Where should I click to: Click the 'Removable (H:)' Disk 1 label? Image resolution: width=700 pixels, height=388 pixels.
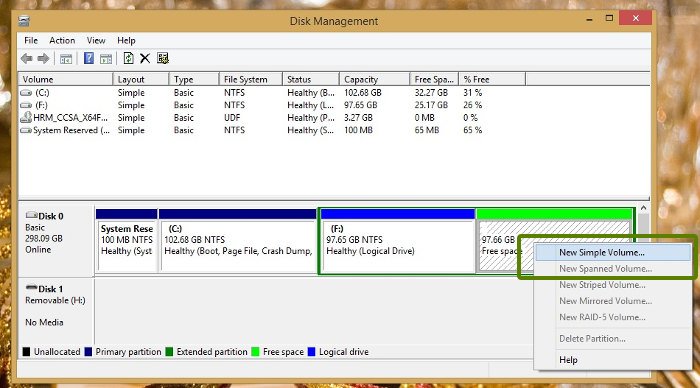(x=55, y=300)
